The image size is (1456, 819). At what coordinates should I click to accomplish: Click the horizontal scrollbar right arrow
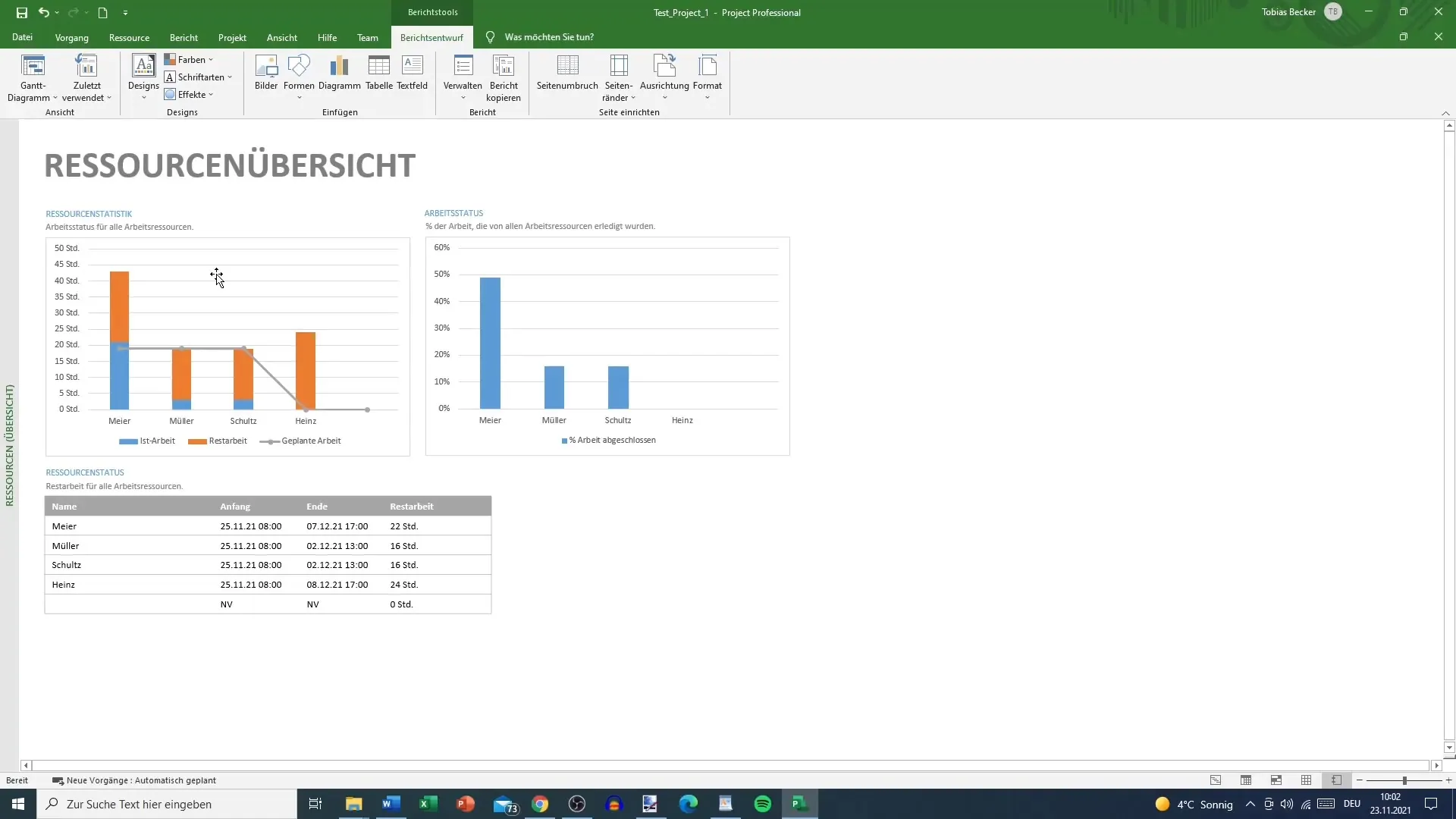(1436, 766)
